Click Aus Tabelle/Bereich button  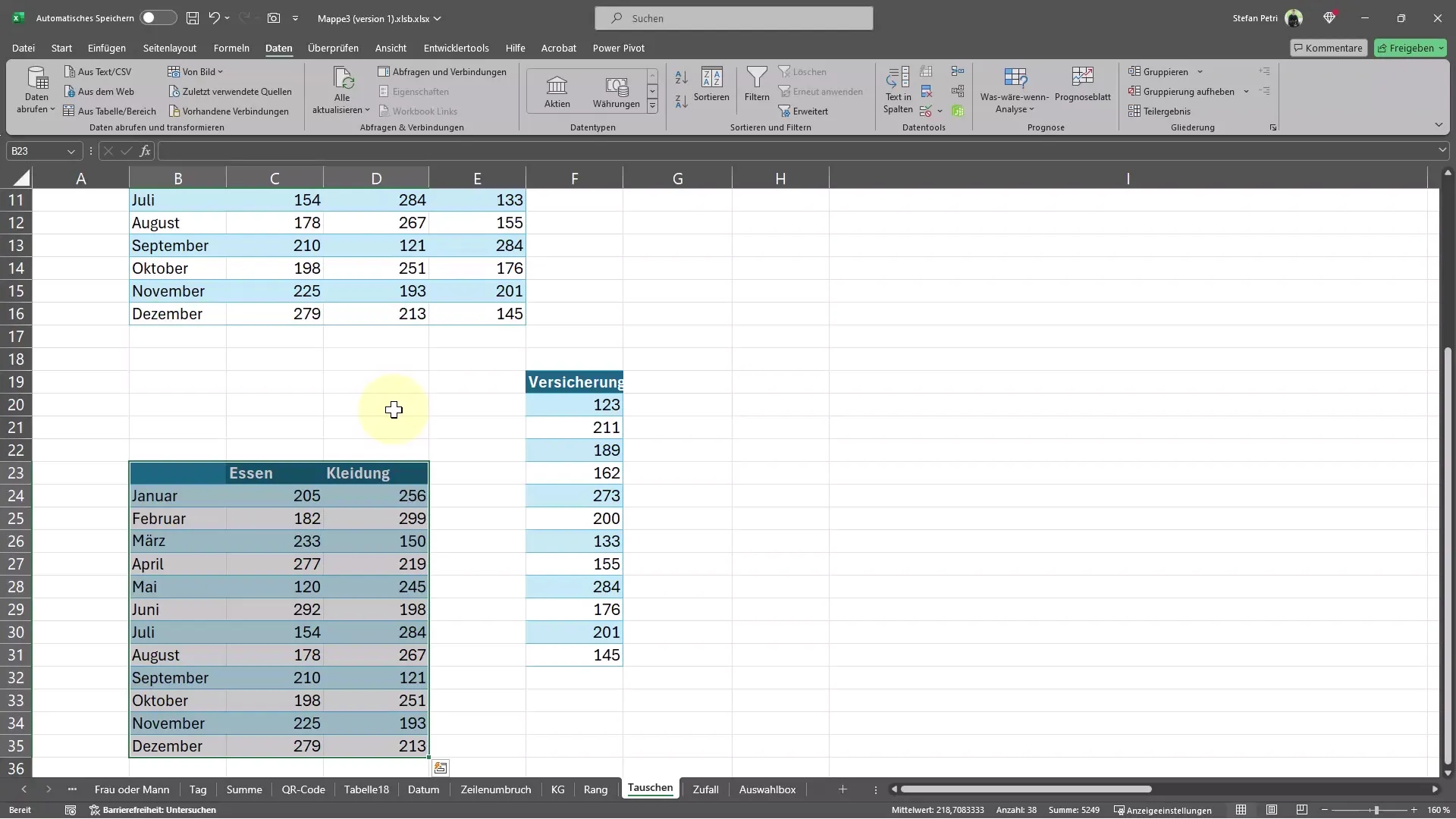[x=110, y=111]
